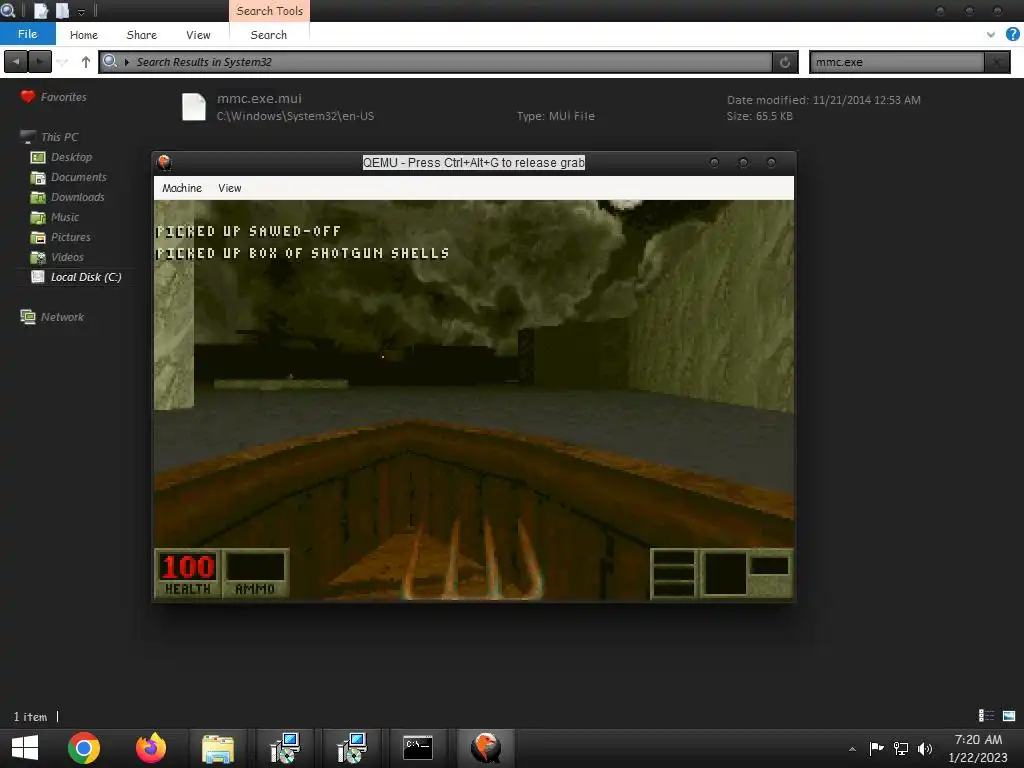Select the Search ribbon tab

pyautogui.click(x=268, y=35)
